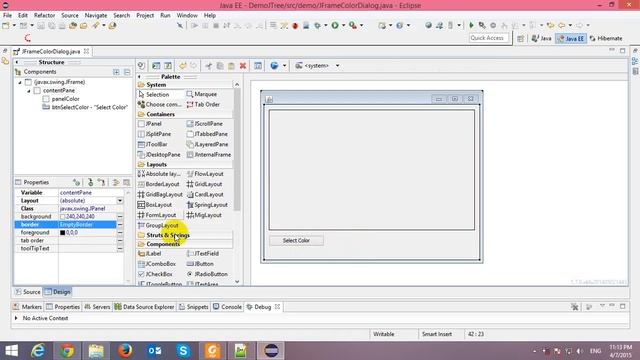Expand the No Active Context node
The image size is (640, 360).
pos(16,318)
